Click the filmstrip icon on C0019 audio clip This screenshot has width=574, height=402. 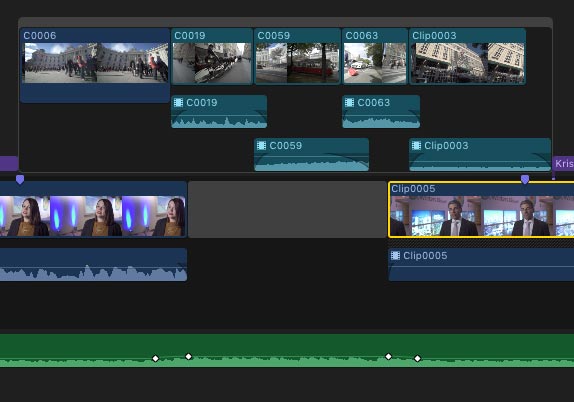pyautogui.click(x=178, y=103)
